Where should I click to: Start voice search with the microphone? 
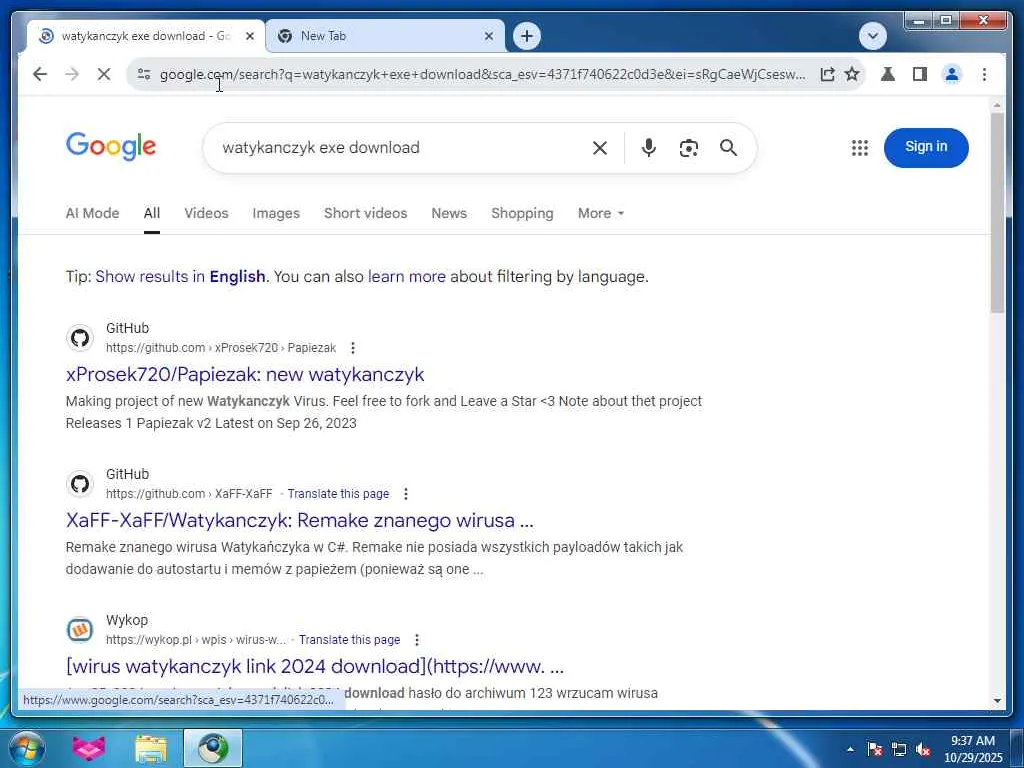648,148
